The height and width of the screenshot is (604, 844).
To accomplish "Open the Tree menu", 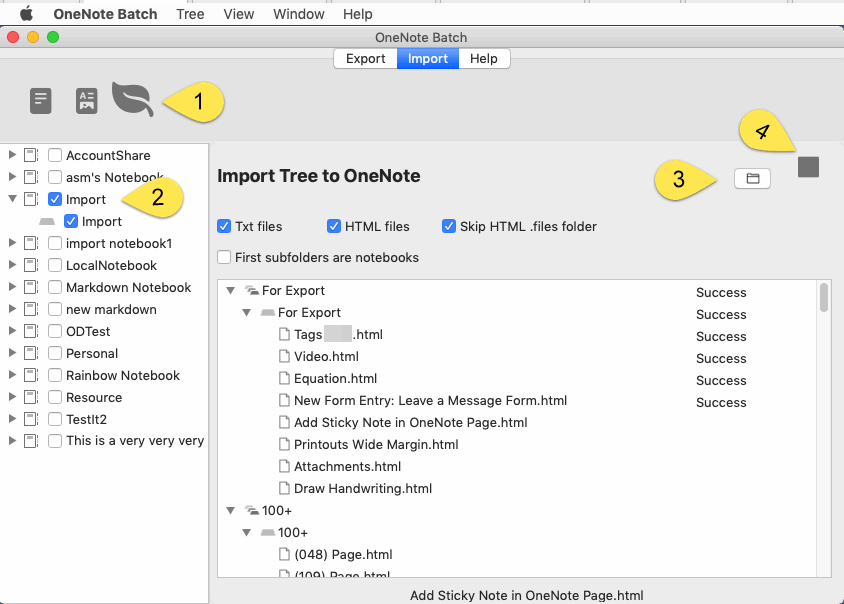I will (190, 14).
